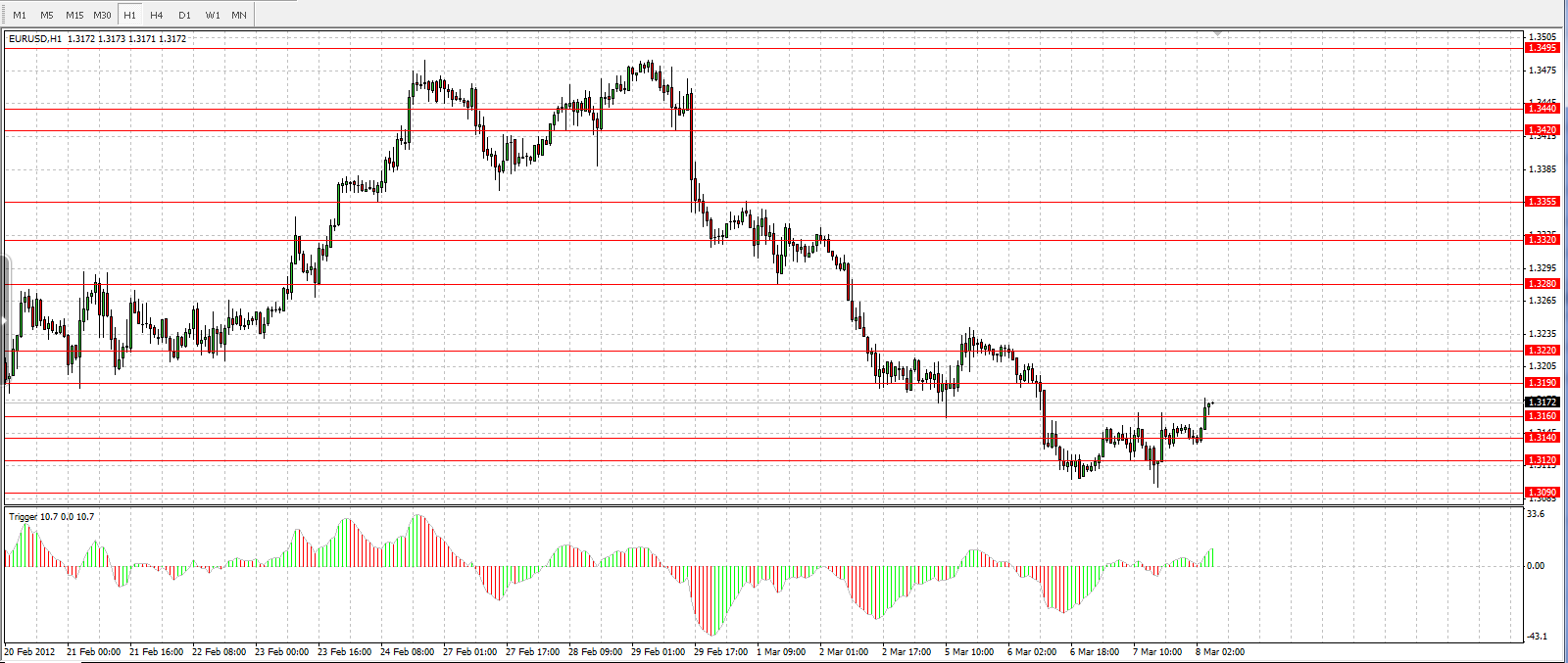Click the chart shift triangle marker at top

coord(1218,34)
